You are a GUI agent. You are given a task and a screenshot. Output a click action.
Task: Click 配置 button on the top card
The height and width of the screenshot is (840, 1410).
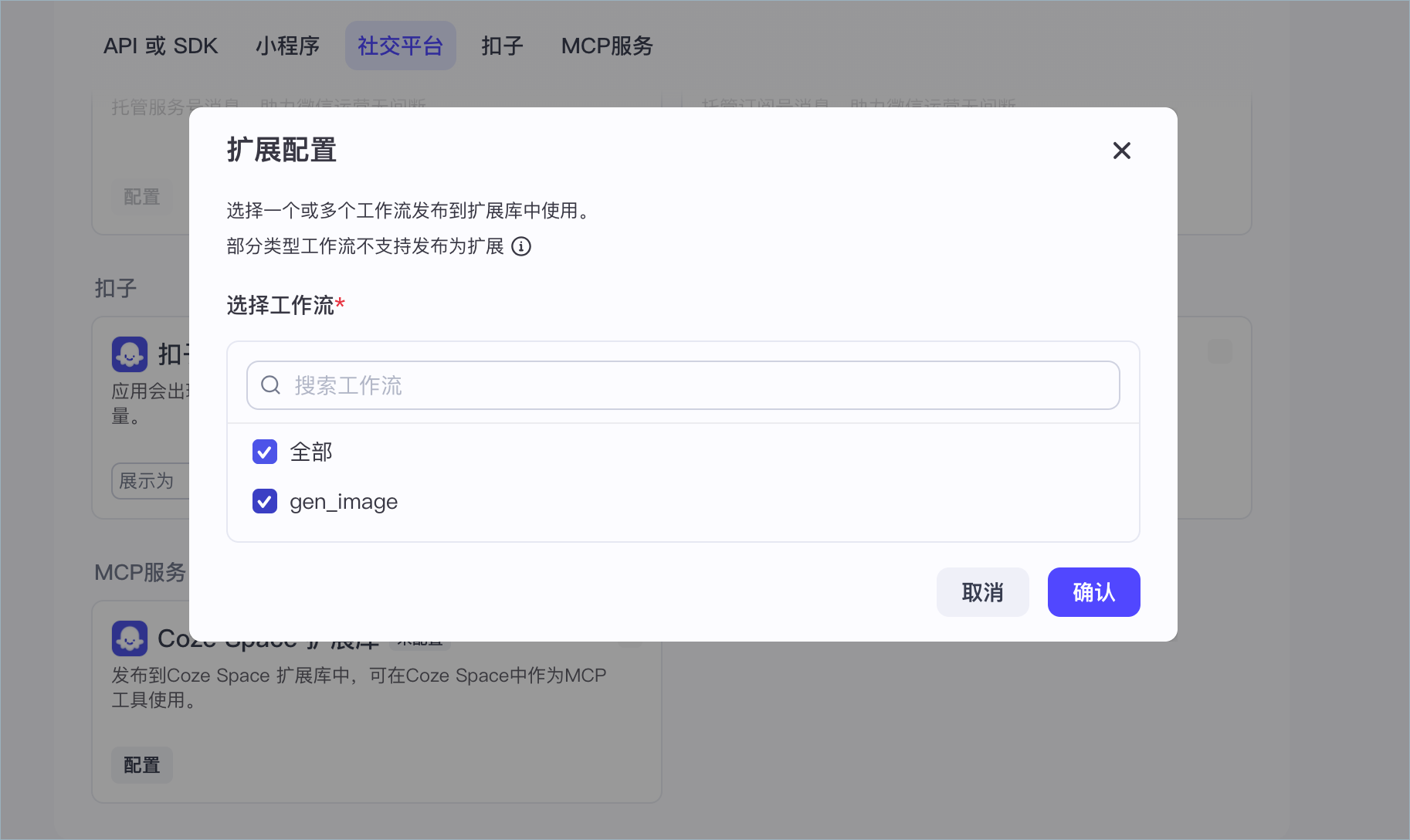(x=142, y=197)
